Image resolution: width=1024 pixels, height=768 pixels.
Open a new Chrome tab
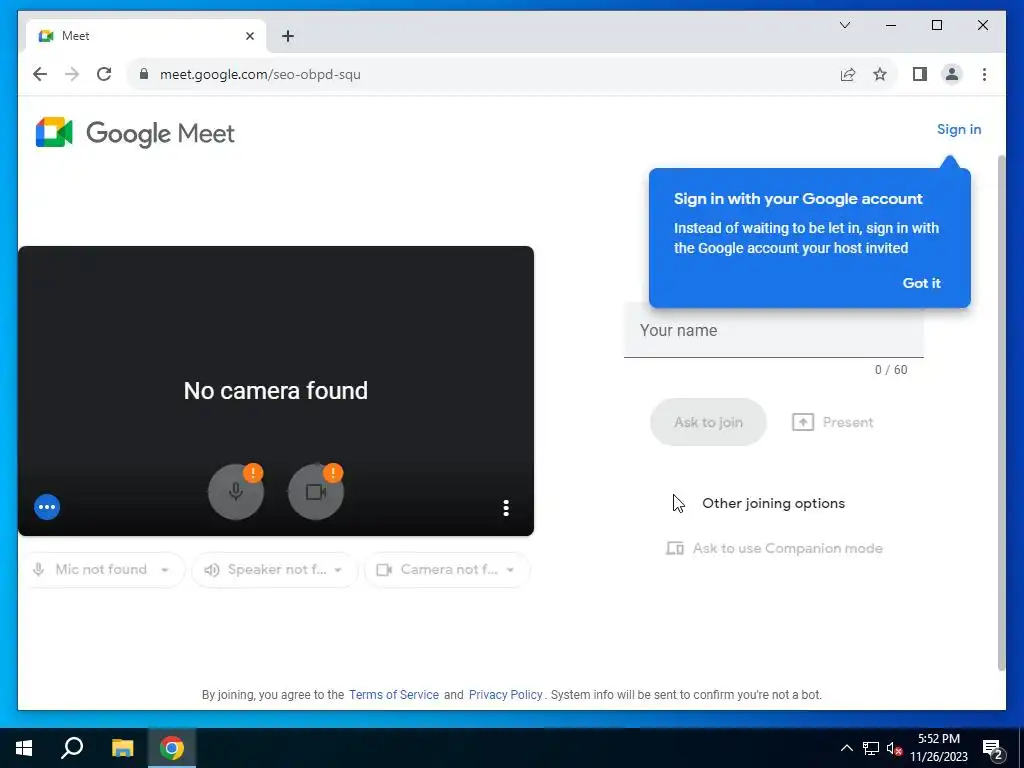[288, 36]
